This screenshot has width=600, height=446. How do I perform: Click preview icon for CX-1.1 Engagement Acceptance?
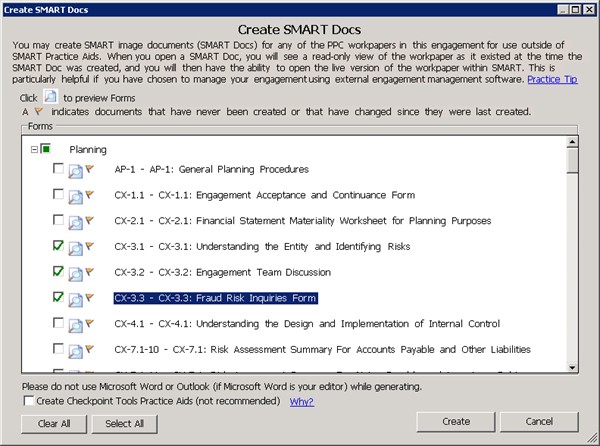(x=76, y=196)
